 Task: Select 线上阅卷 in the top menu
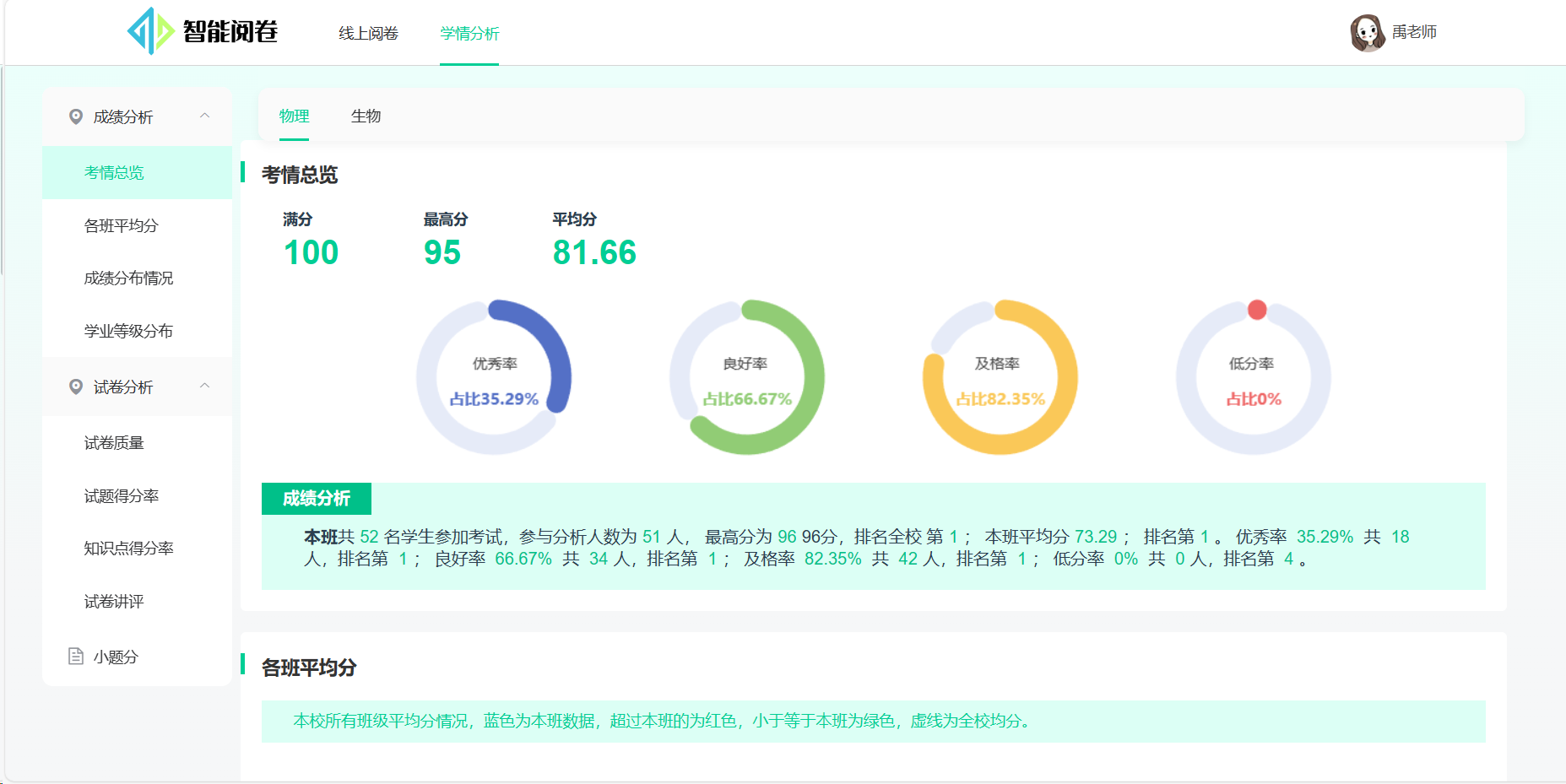pyautogui.click(x=367, y=34)
